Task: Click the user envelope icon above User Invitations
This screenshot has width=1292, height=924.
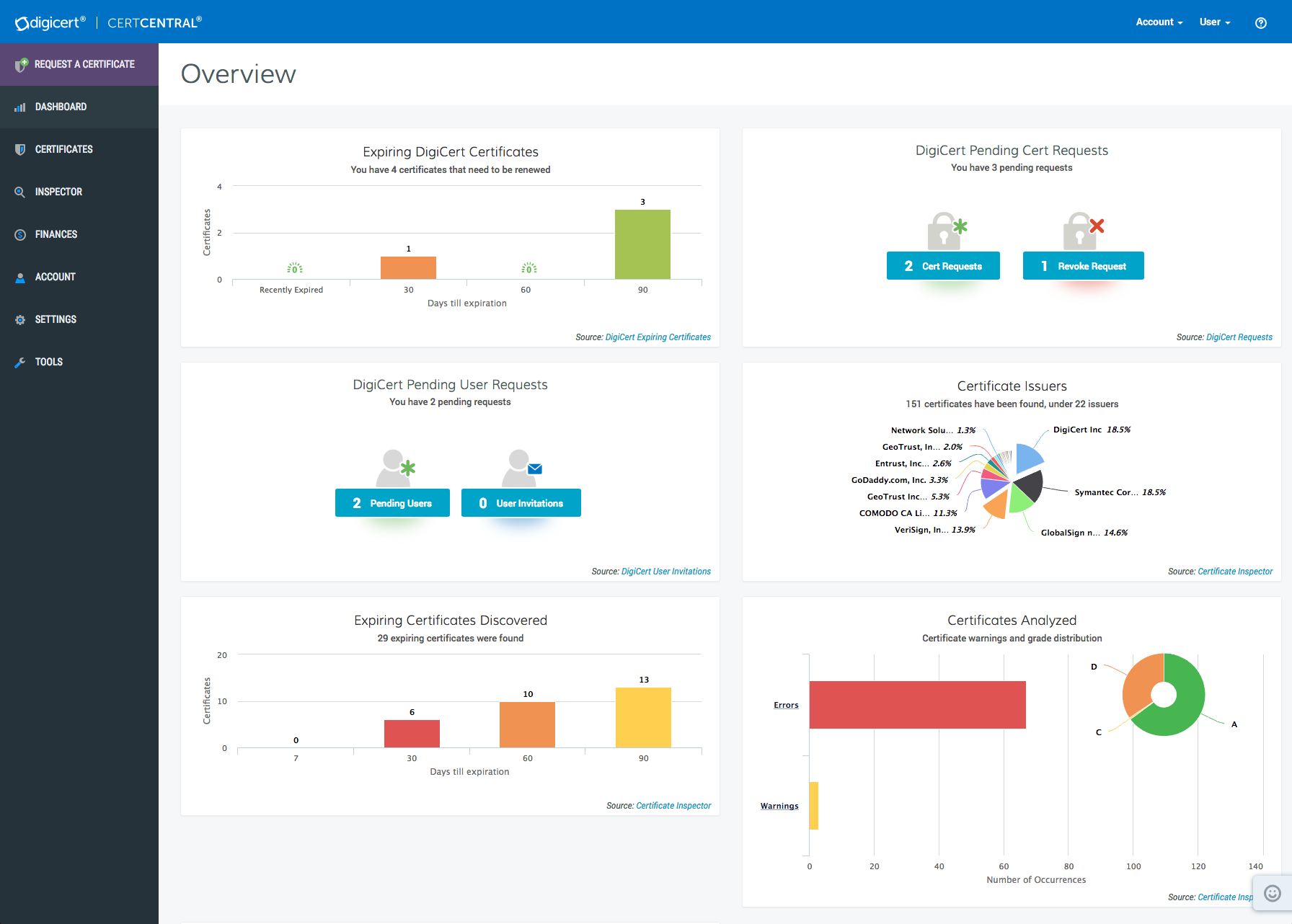Action: coord(521,468)
